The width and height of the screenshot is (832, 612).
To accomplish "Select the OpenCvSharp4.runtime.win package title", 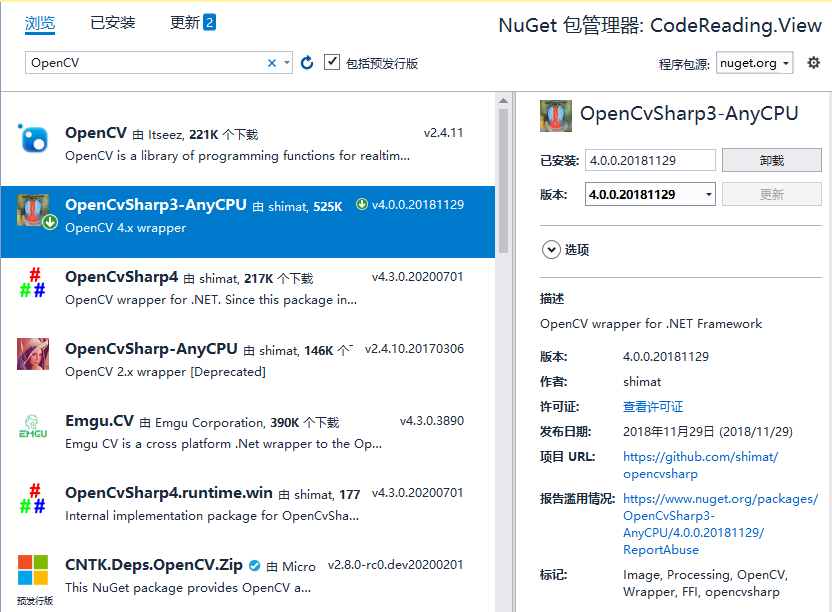I will 169,493.
